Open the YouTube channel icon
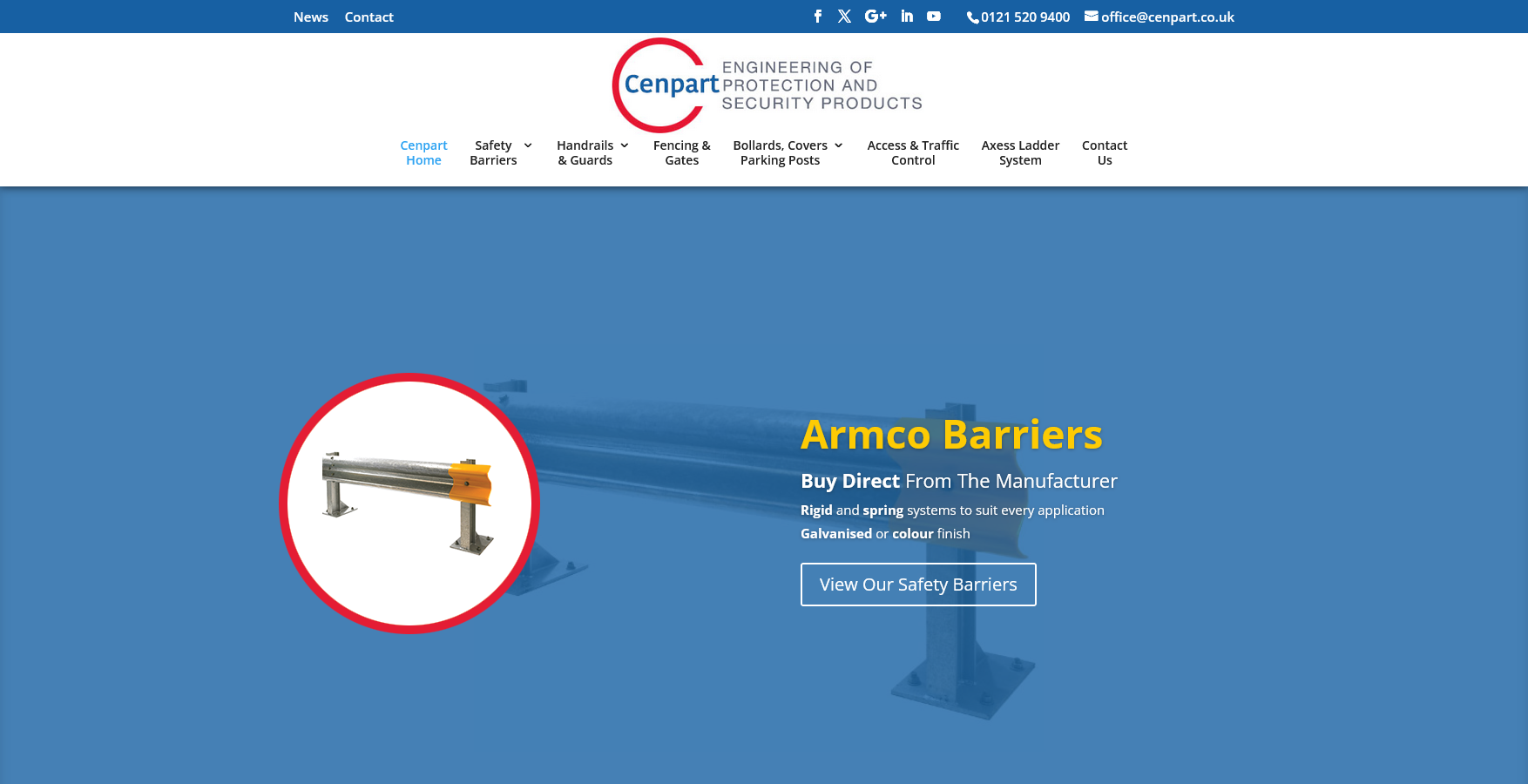1528x784 pixels. click(934, 17)
